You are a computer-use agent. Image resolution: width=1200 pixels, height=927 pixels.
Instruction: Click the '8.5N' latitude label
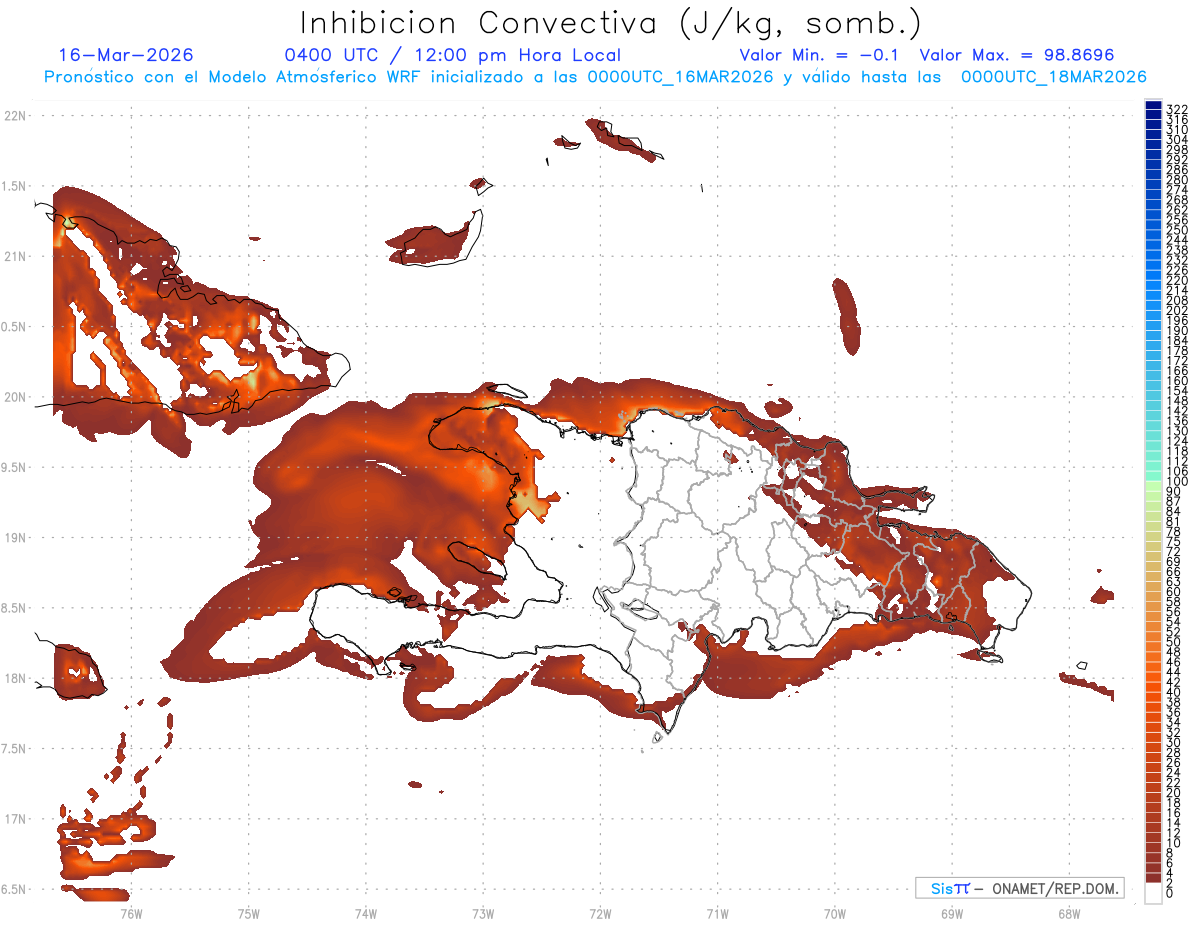(x=13, y=608)
